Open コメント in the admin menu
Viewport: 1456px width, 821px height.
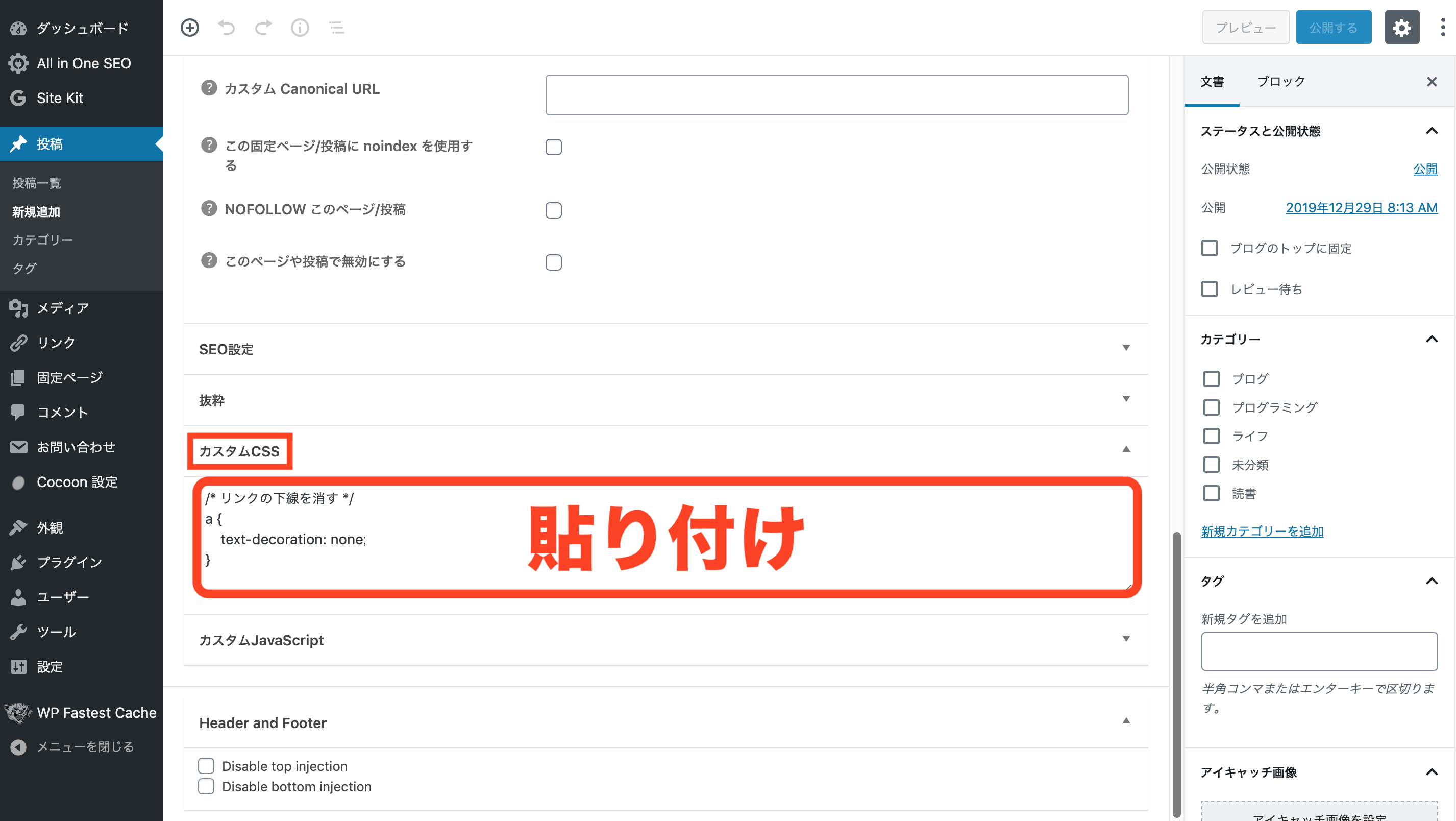coord(81,412)
